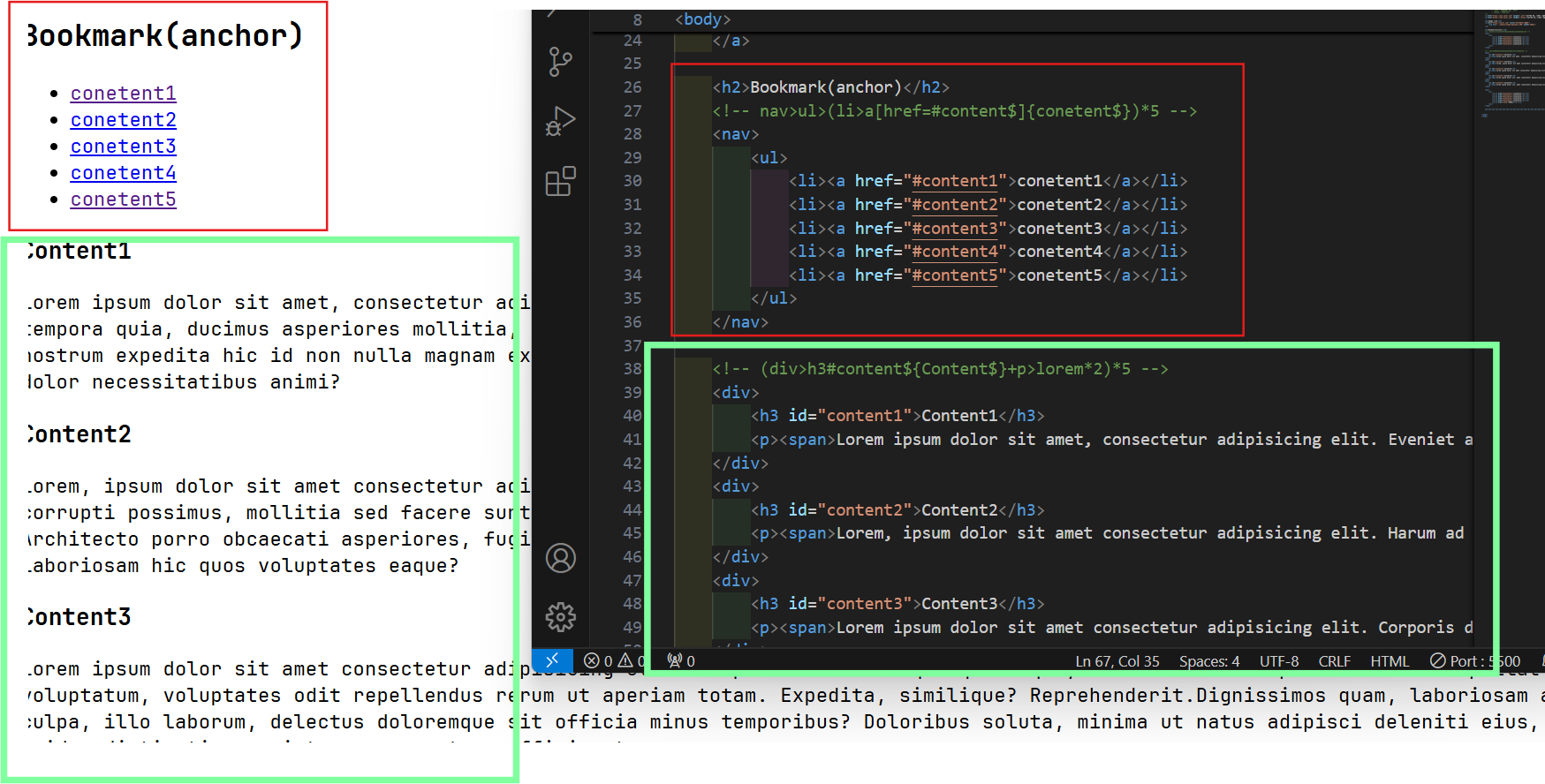This screenshot has width=1545, height=784.
Task: Click Port : 5500 Live Server indicator
Action: click(x=1475, y=660)
